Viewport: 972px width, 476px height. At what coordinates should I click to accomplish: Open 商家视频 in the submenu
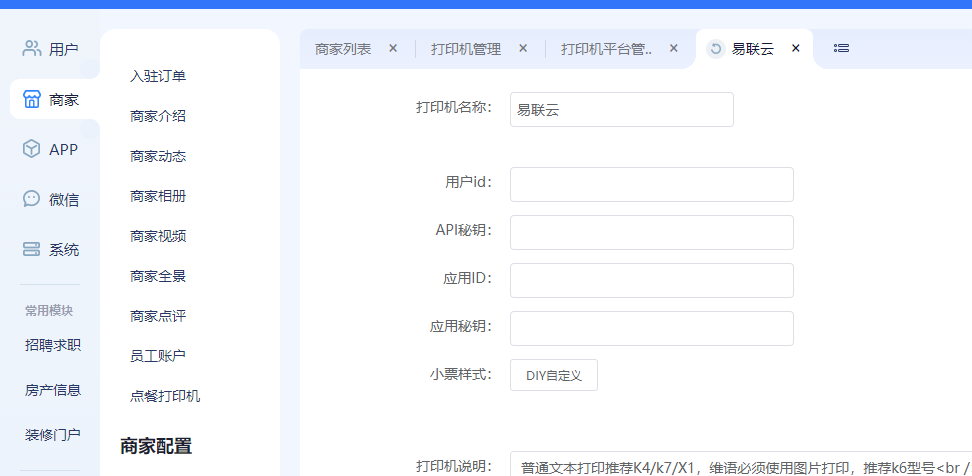[x=158, y=236]
